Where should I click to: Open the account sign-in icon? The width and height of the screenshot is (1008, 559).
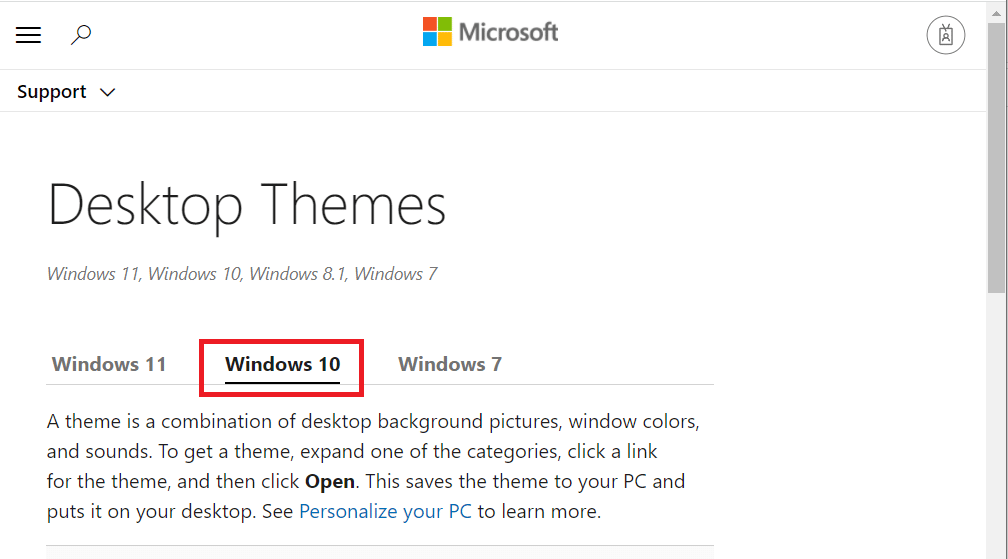coord(945,35)
